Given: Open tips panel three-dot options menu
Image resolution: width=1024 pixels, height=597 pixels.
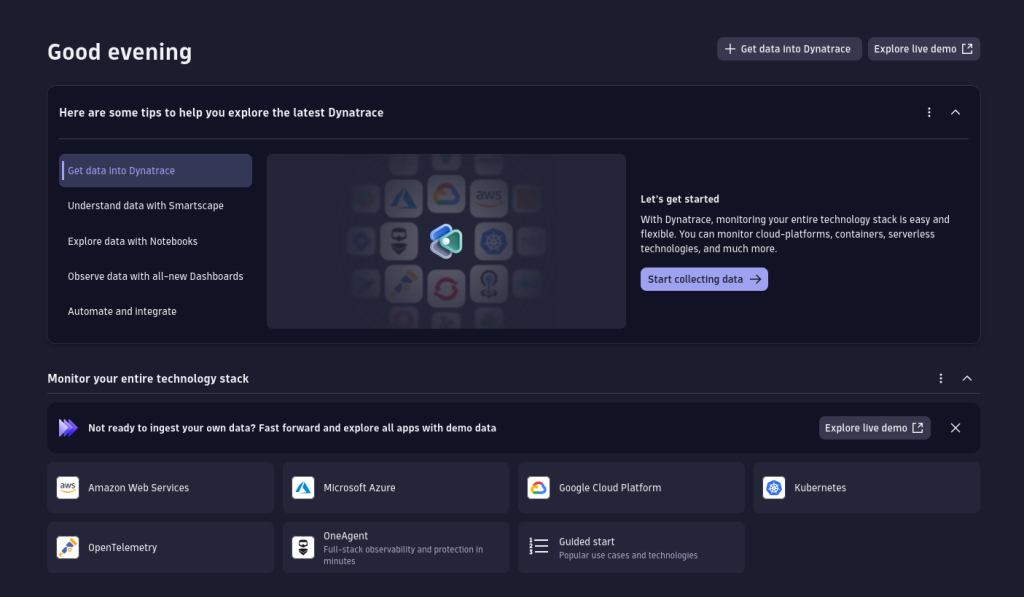Looking at the screenshot, I should 929,112.
